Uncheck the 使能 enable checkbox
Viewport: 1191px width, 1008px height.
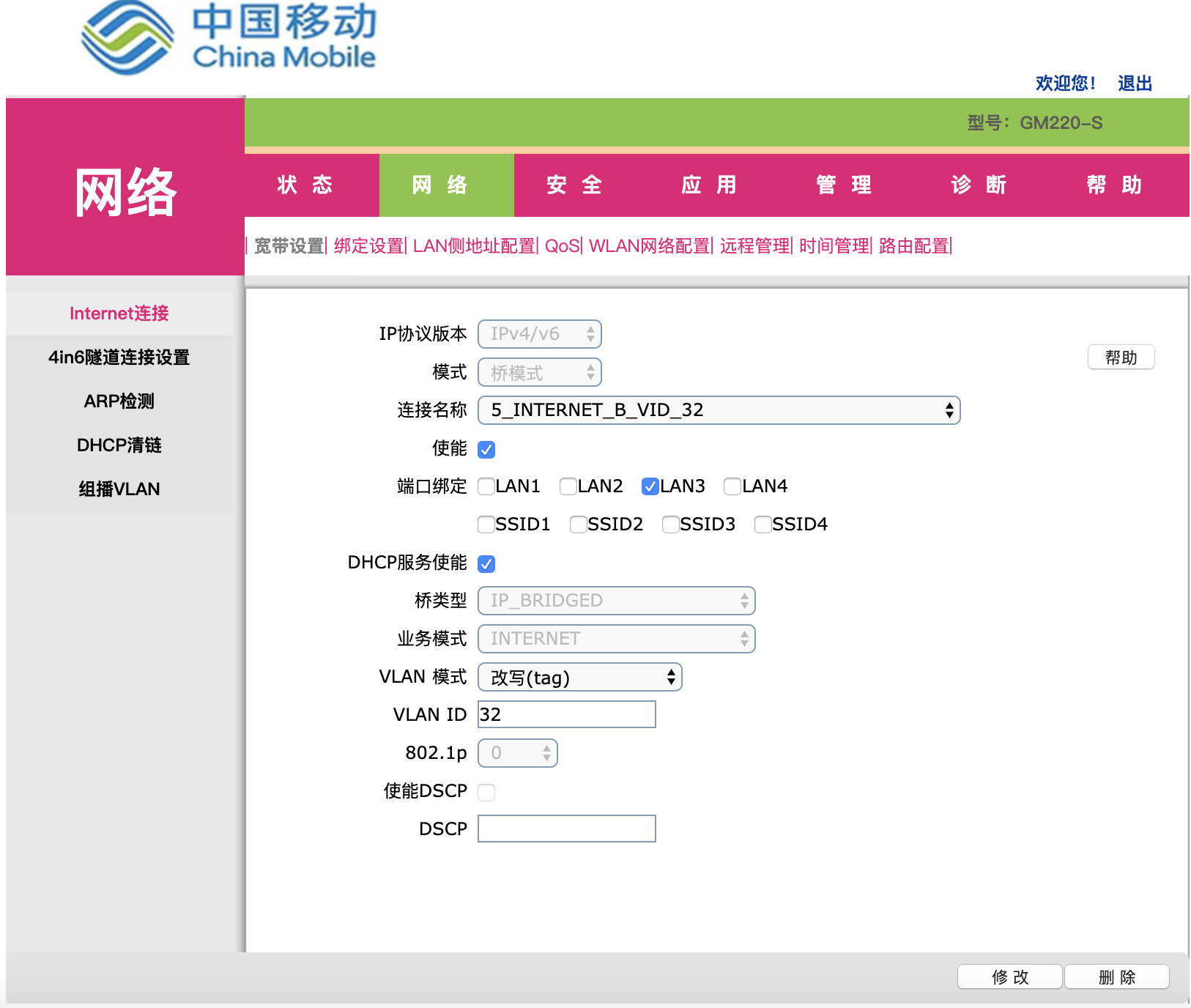[487, 449]
